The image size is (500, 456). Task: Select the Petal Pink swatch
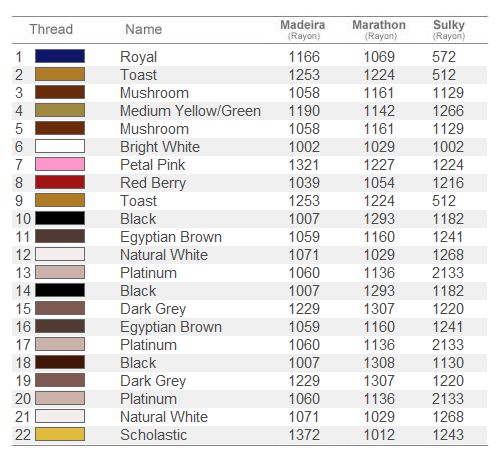coord(60,164)
